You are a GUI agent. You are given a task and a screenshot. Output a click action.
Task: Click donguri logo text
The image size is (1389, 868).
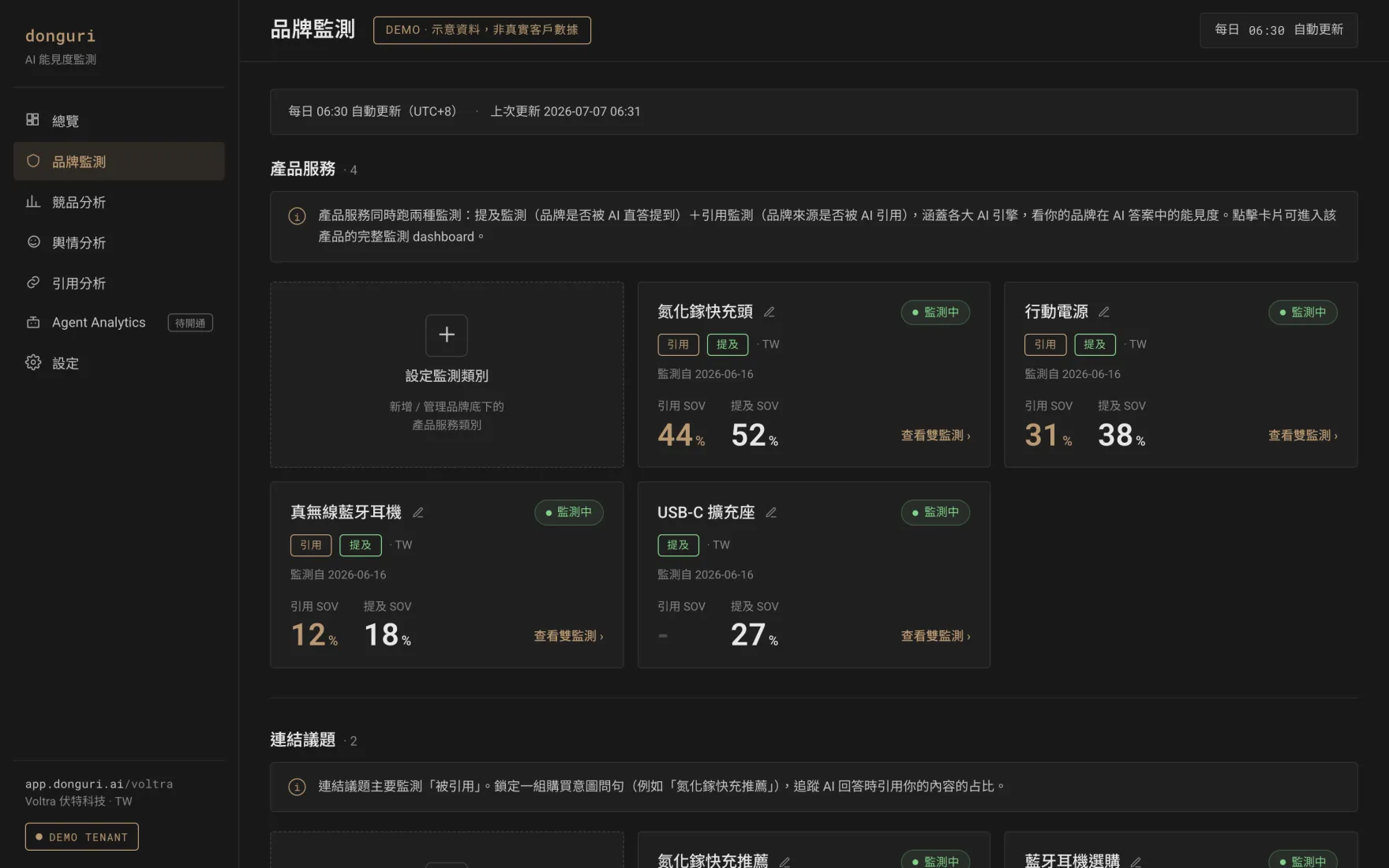point(60,36)
